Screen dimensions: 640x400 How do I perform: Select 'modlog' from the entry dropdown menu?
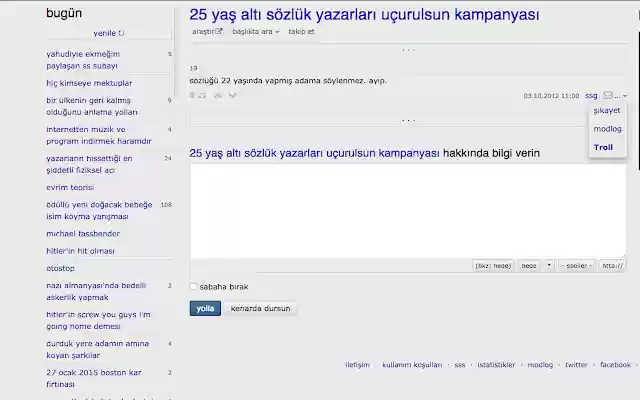point(607,129)
